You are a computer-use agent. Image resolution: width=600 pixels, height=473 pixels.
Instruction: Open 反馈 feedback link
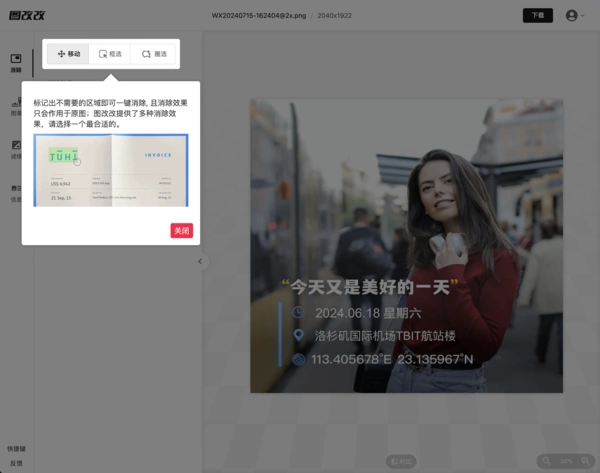point(15,463)
